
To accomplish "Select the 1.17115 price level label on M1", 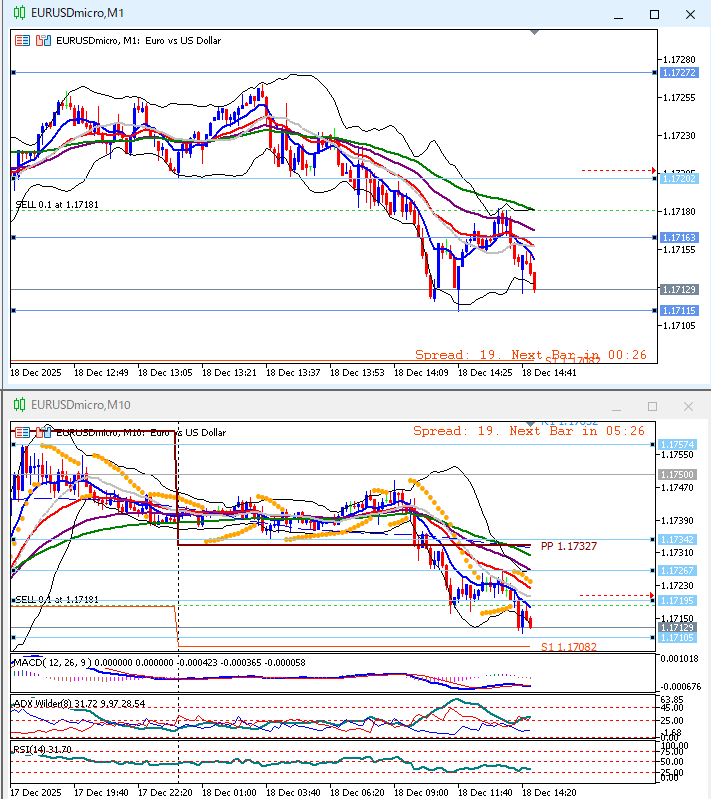I will coord(679,311).
